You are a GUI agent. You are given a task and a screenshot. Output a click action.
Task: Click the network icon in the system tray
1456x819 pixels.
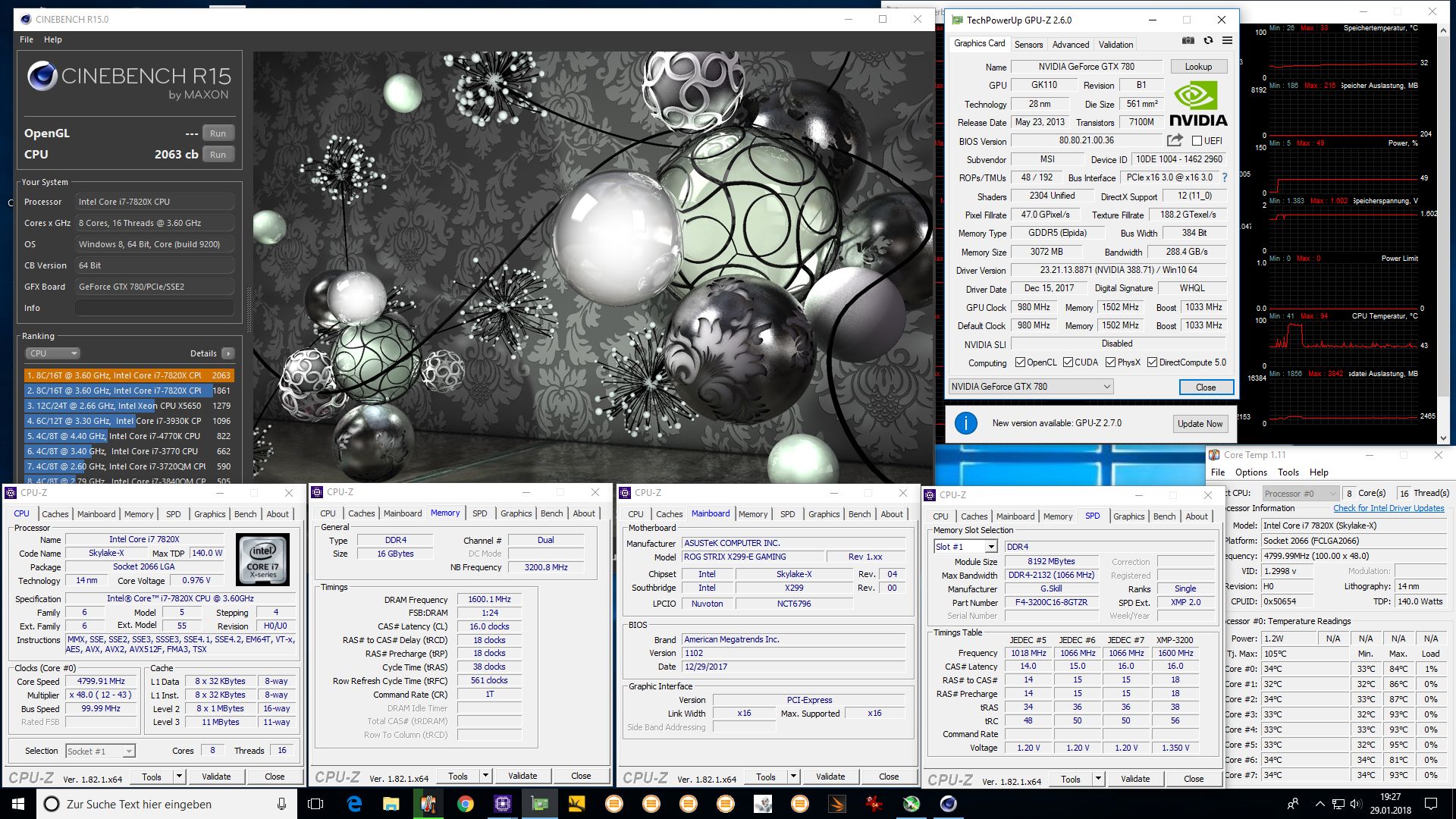point(1338,804)
